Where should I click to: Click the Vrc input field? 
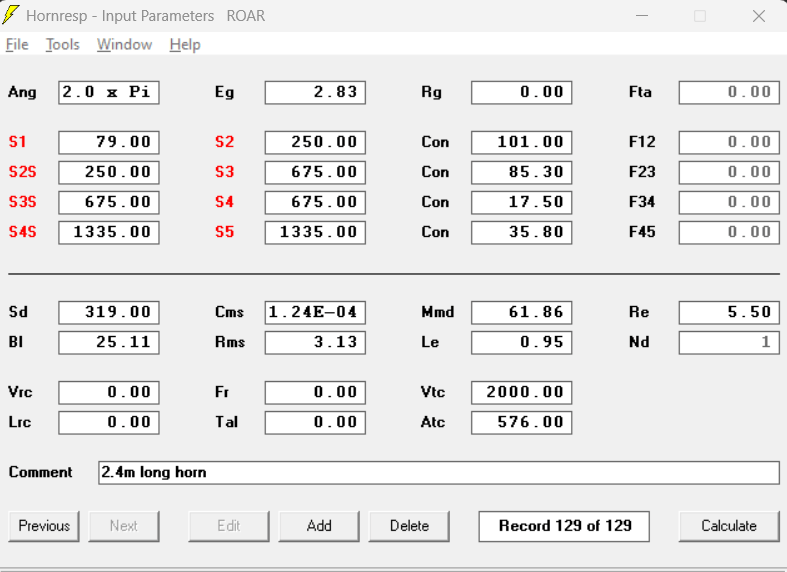109,392
